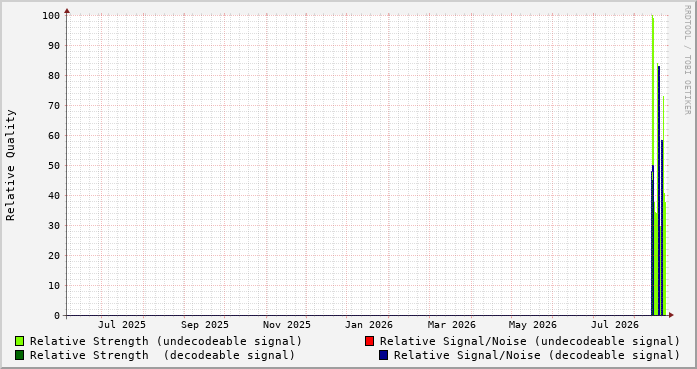The width and height of the screenshot is (697, 369).
Task: Click the Relative Quality y-axis title
Action: click(x=11, y=165)
